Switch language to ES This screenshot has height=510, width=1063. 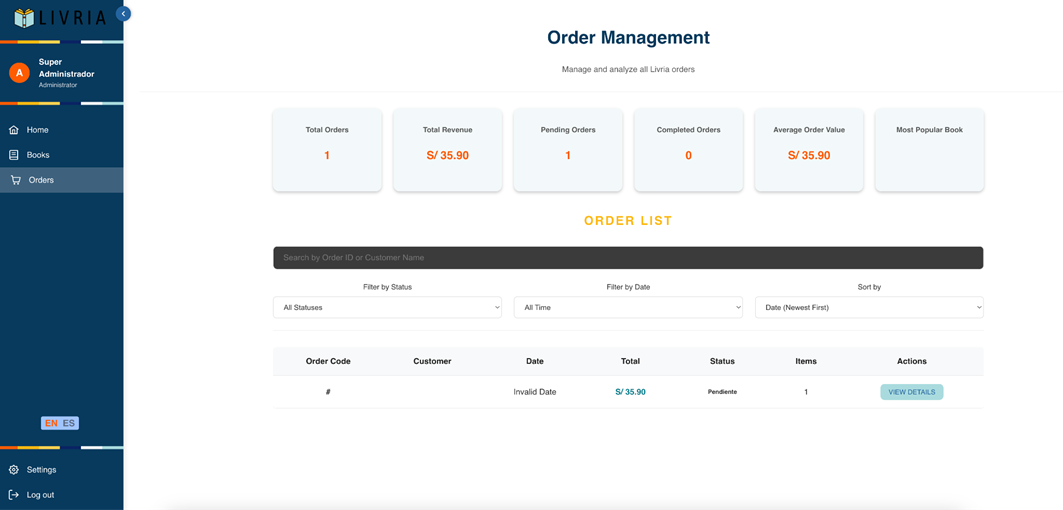[69, 423]
